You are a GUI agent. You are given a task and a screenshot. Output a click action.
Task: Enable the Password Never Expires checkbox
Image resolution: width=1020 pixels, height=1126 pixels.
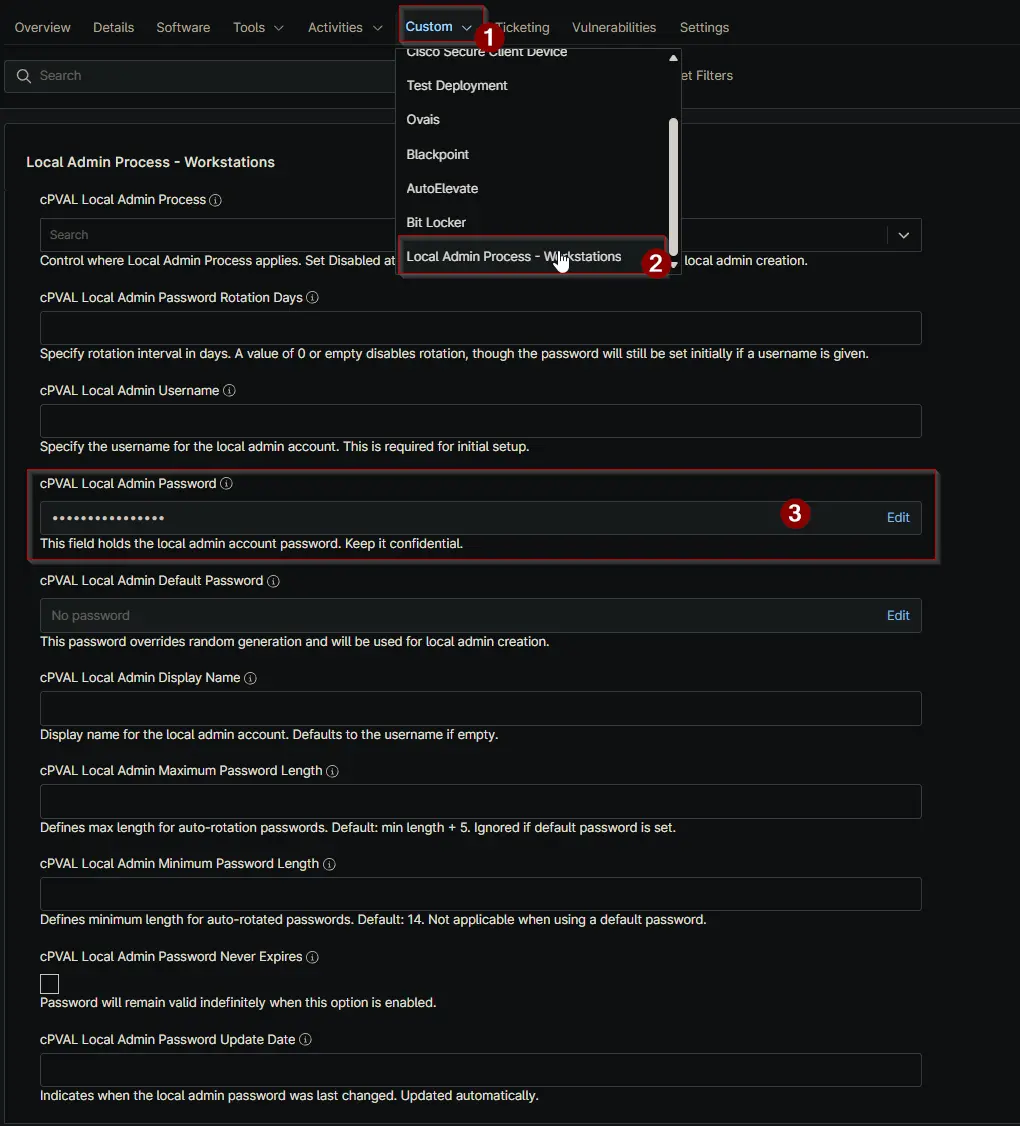(x=49, y=984)
